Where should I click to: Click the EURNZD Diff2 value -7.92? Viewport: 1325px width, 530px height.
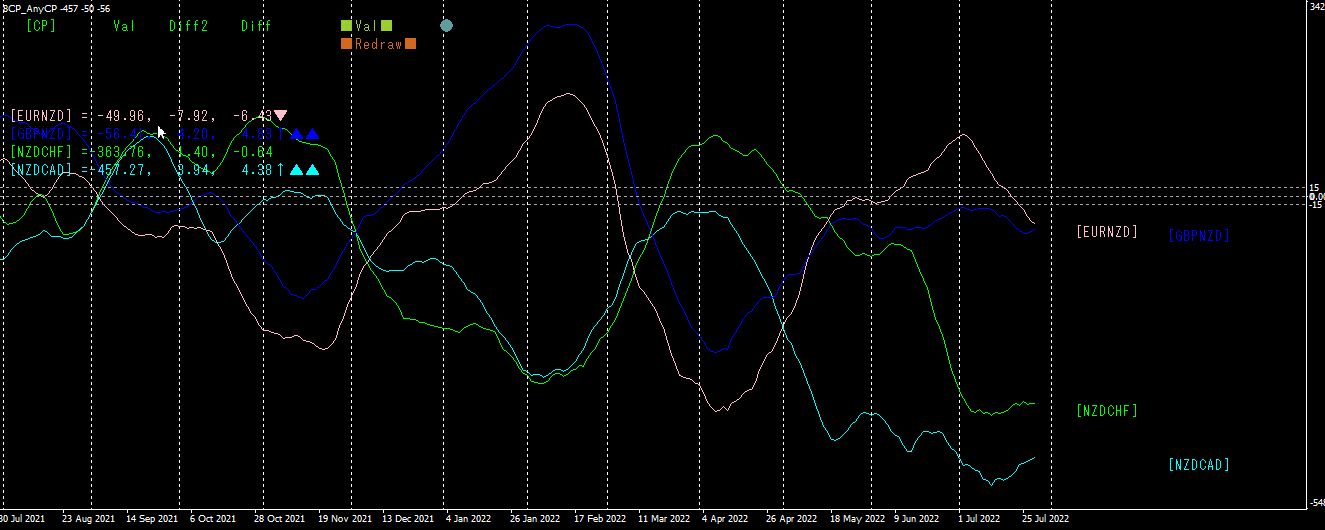pos(188,116)
